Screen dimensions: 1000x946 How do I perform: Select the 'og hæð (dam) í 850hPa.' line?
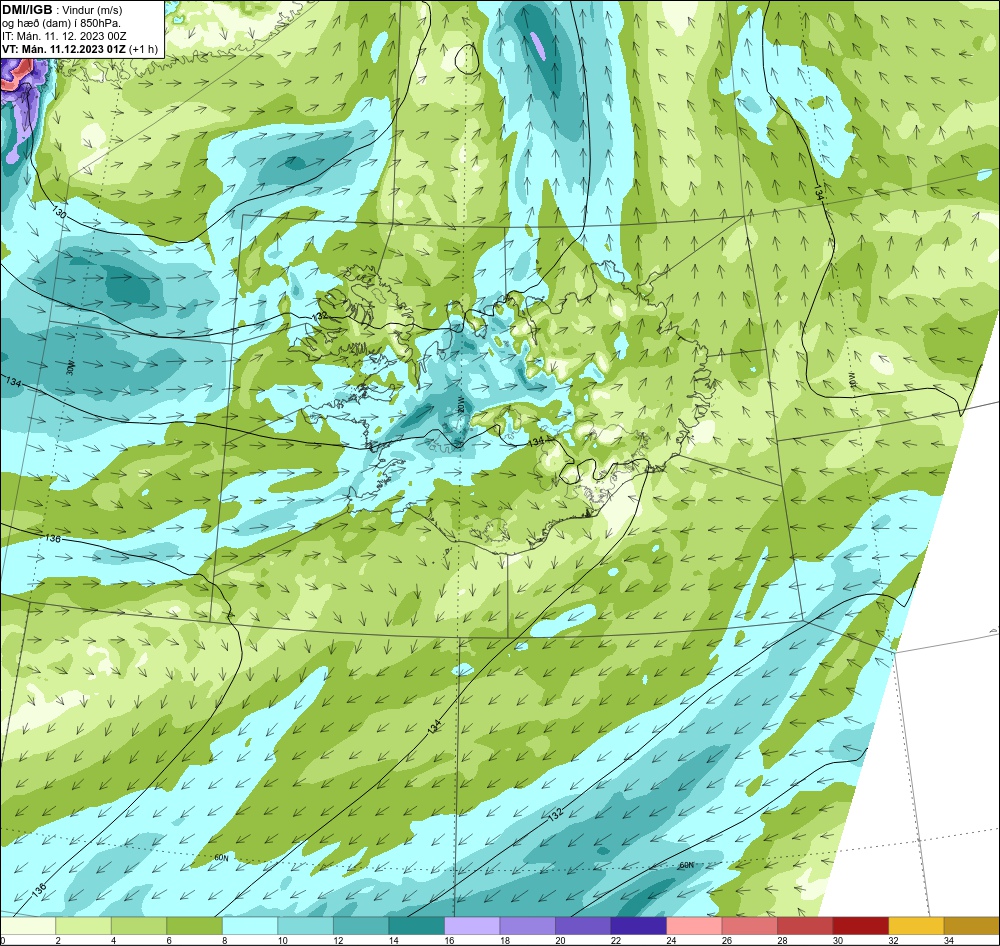pyautogui.click(x=61, y=23)
